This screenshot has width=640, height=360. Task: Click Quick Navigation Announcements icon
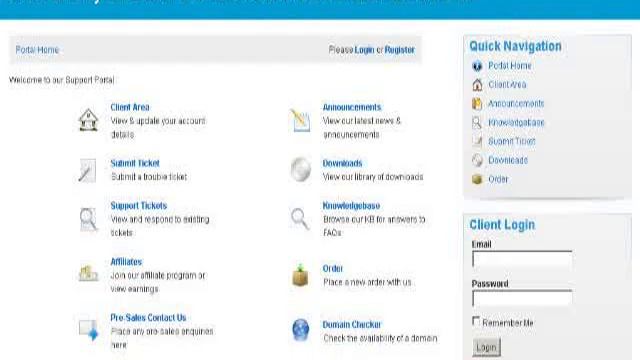point(477,104)
